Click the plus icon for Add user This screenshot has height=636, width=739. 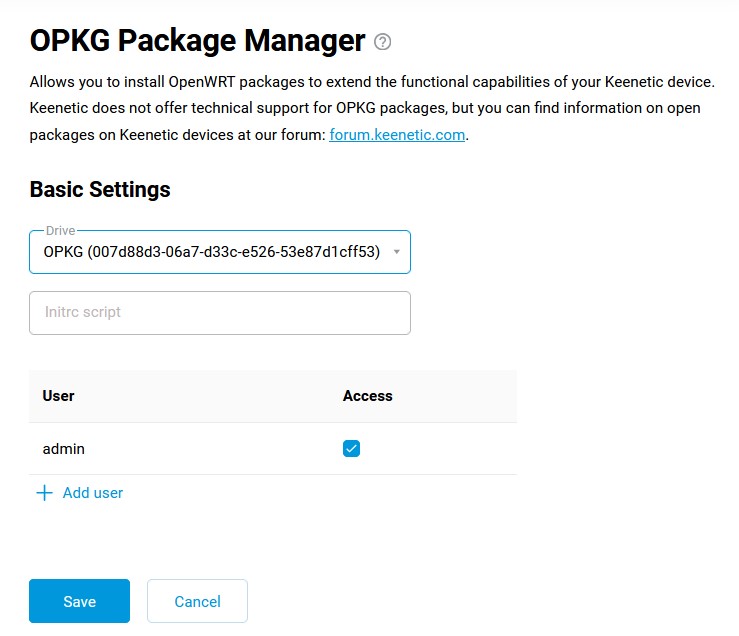click(x=44, y=493)
